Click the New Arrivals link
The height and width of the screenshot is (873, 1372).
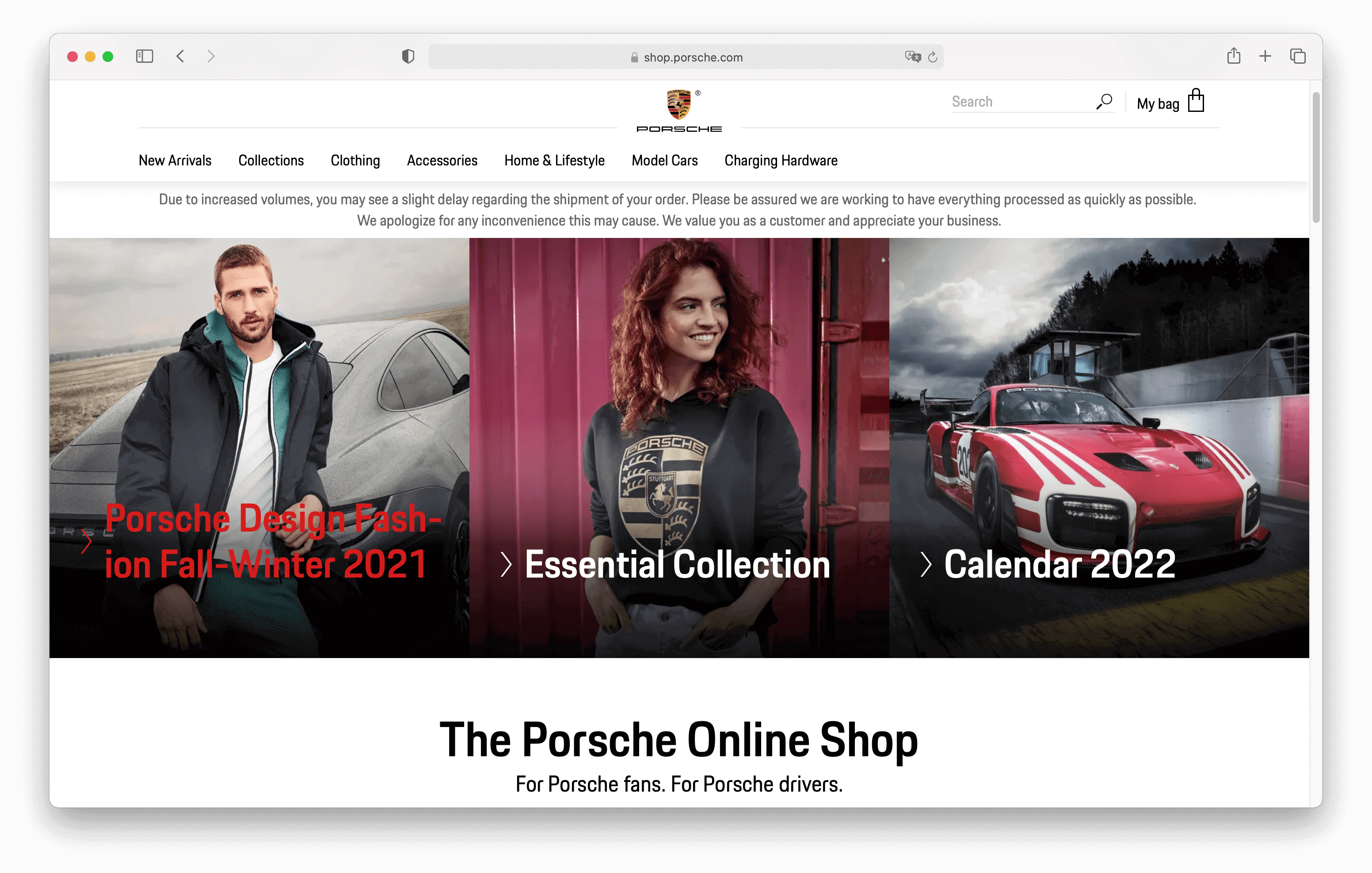click(x=175, y=161)
